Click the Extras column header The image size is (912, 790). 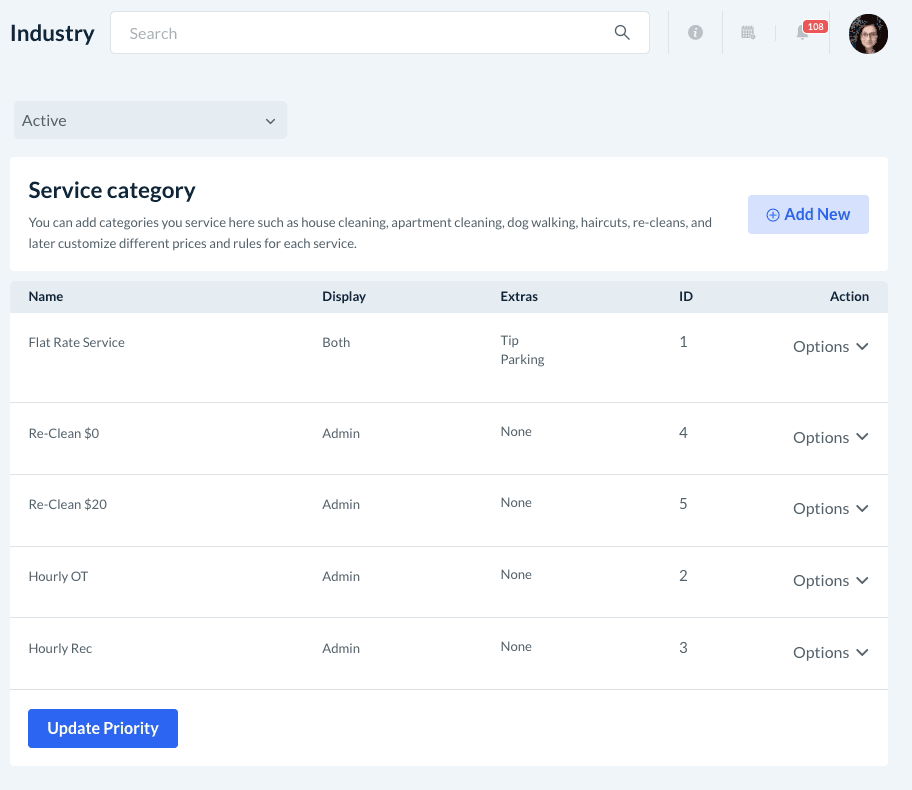[x=519, y=297]
